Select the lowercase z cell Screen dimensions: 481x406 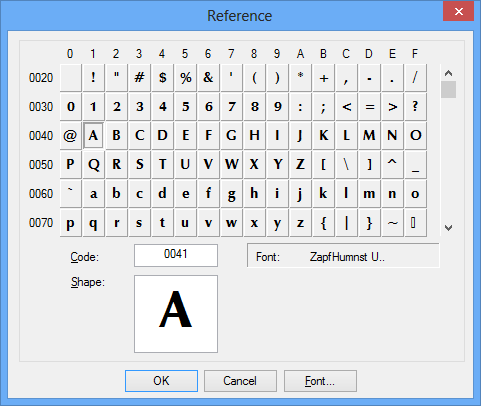coord(300,223)
